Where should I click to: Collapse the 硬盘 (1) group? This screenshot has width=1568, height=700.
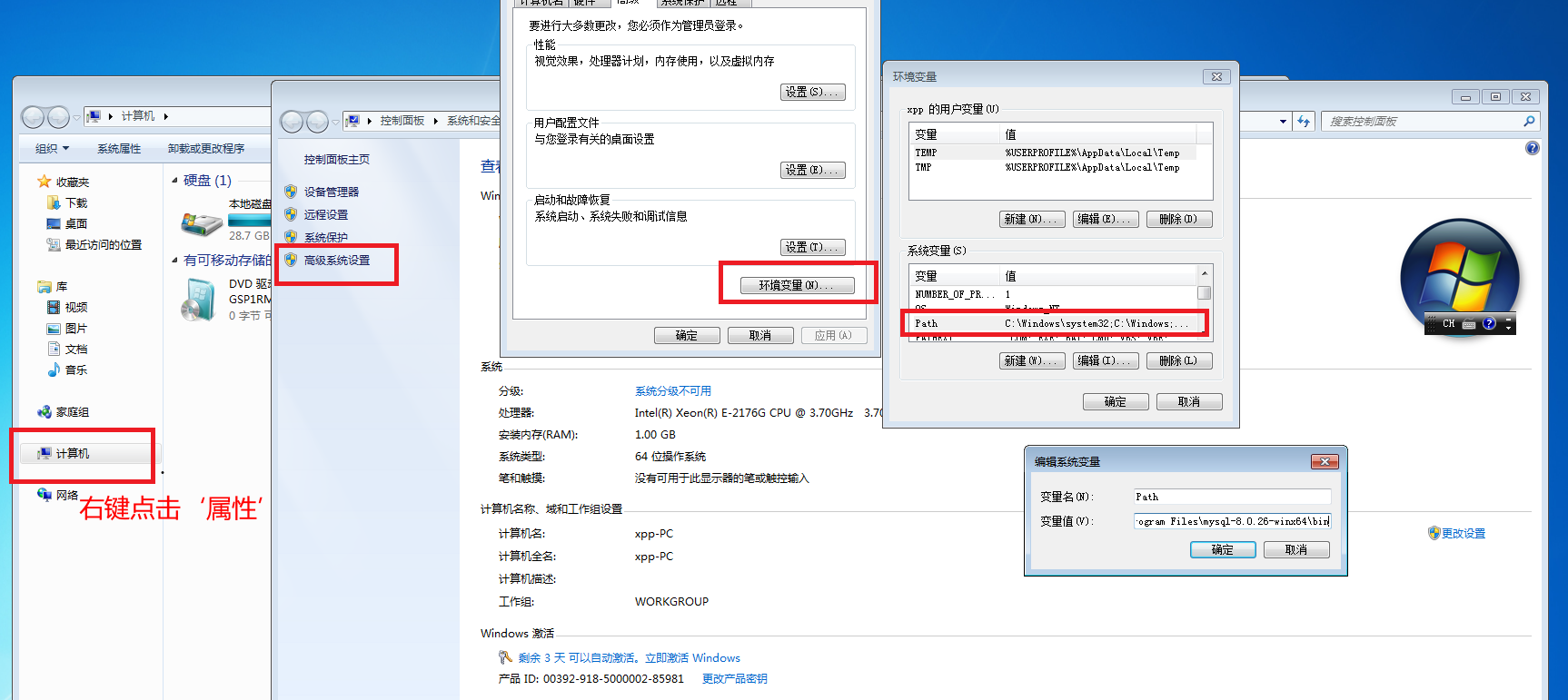(x=174, y=180)
